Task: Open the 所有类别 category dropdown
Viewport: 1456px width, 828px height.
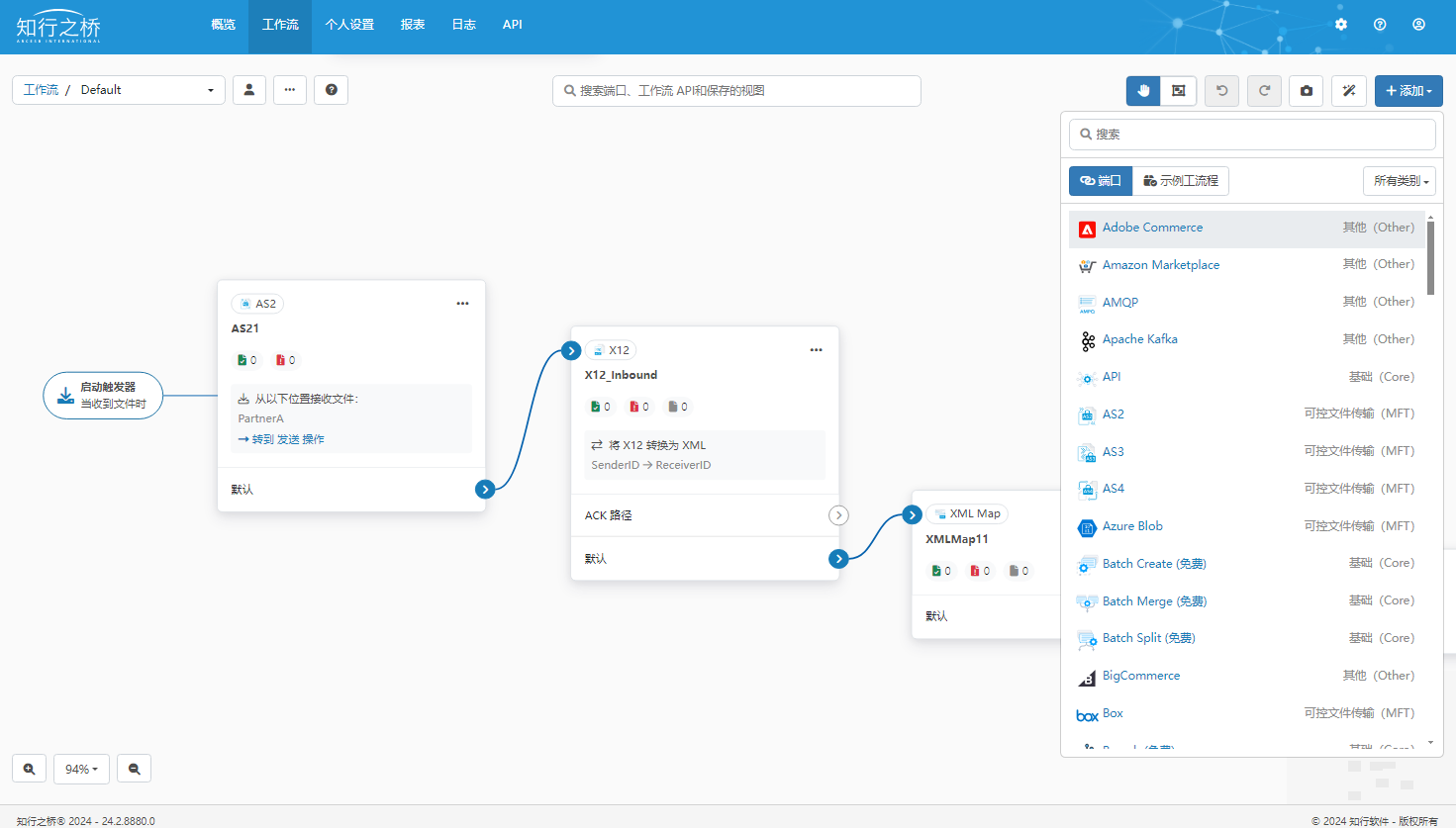Action: (1400, 181)
